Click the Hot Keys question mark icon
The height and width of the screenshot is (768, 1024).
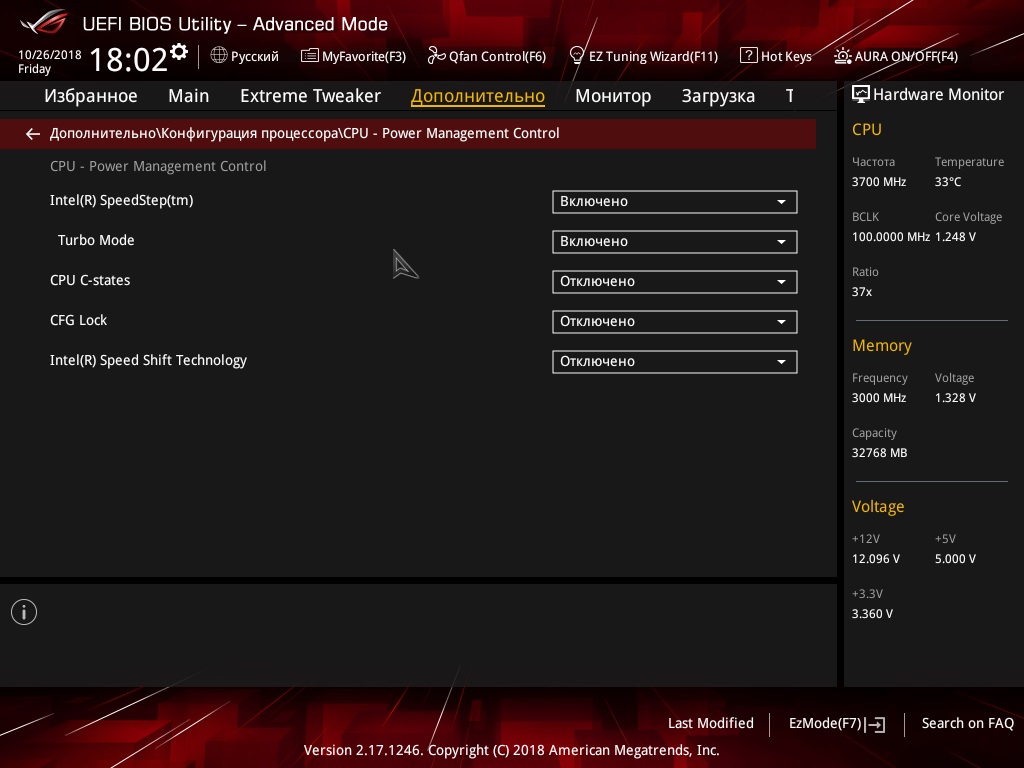748,56
